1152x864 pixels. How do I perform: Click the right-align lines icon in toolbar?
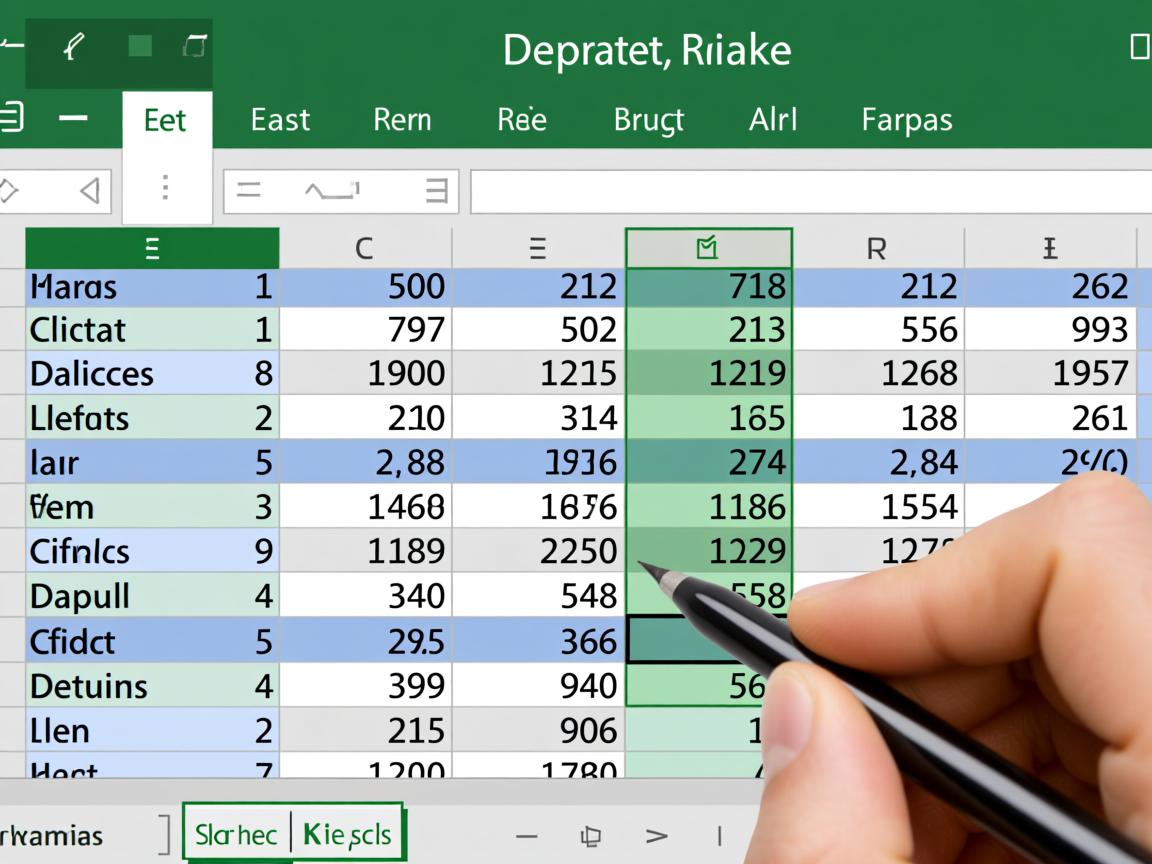pyautogui.click(x=436, y=191)
